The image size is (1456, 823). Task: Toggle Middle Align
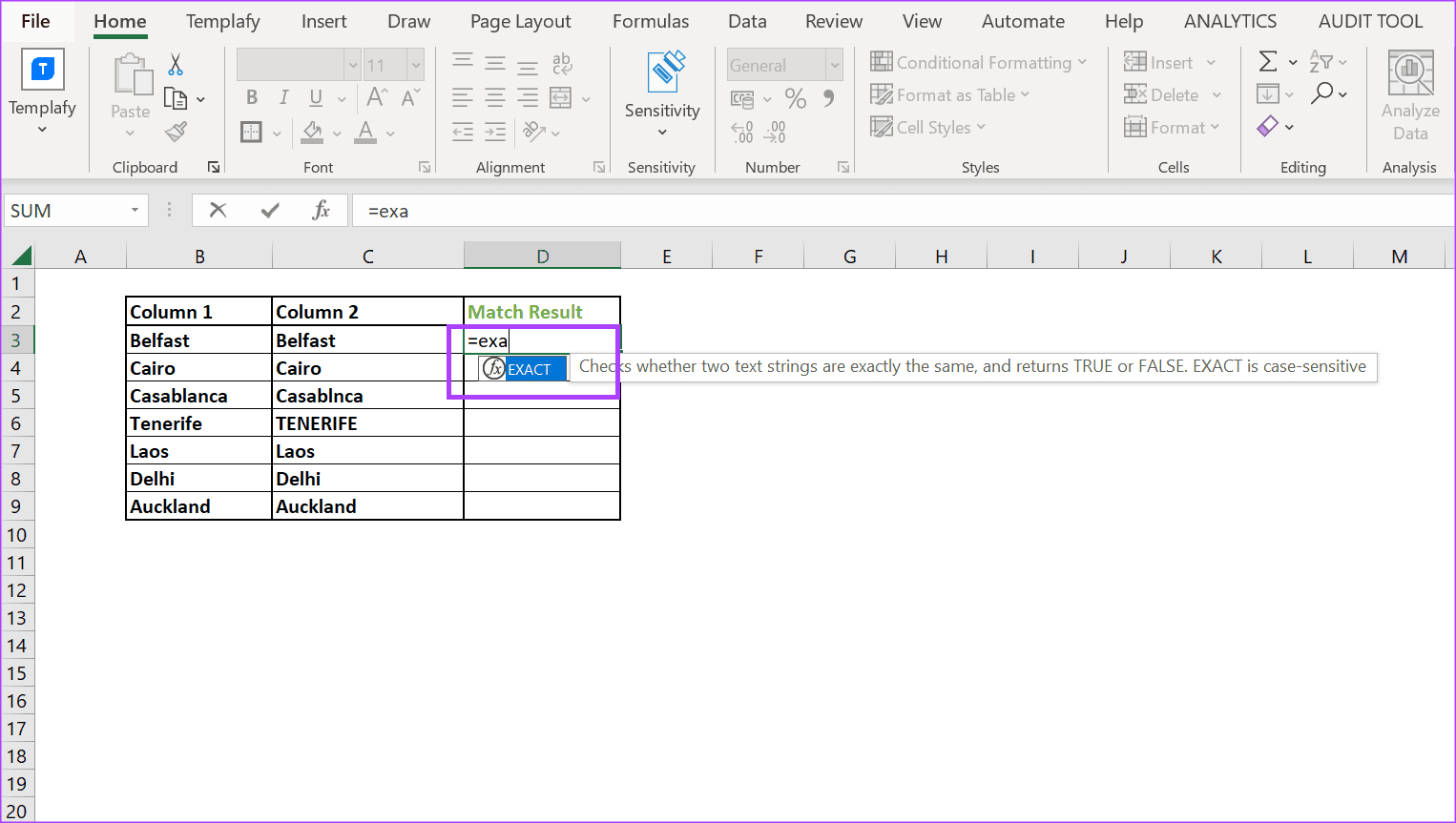[495, 64]
